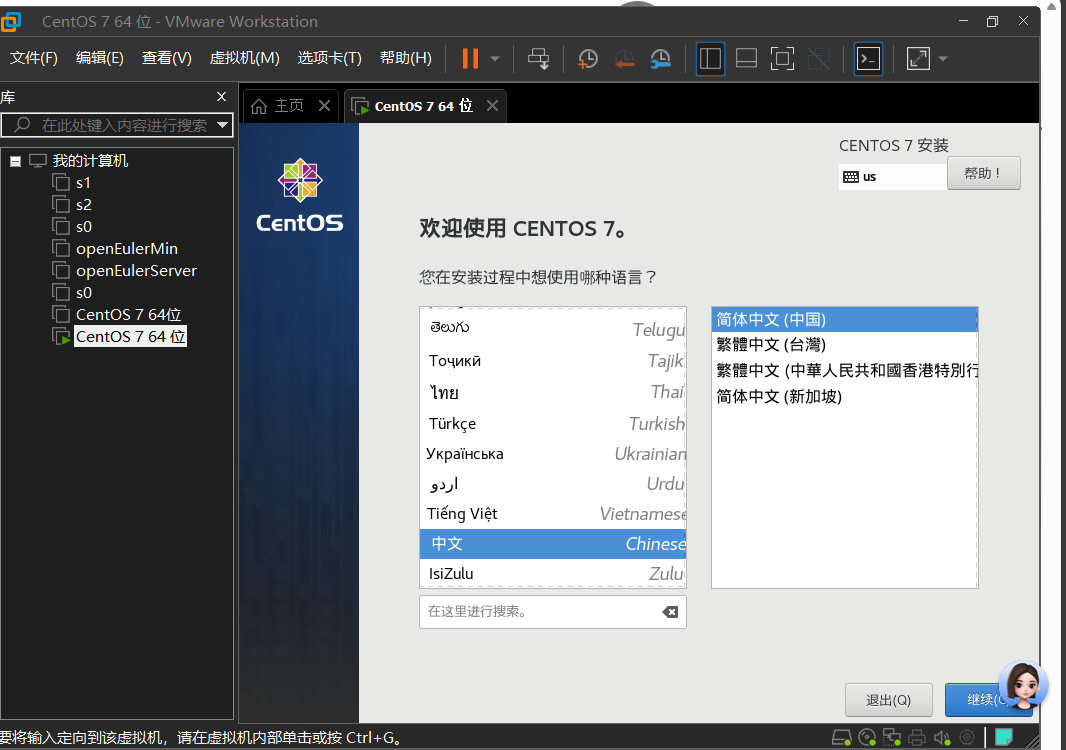Select Tajik in the language list

click(x=553, y=360)
